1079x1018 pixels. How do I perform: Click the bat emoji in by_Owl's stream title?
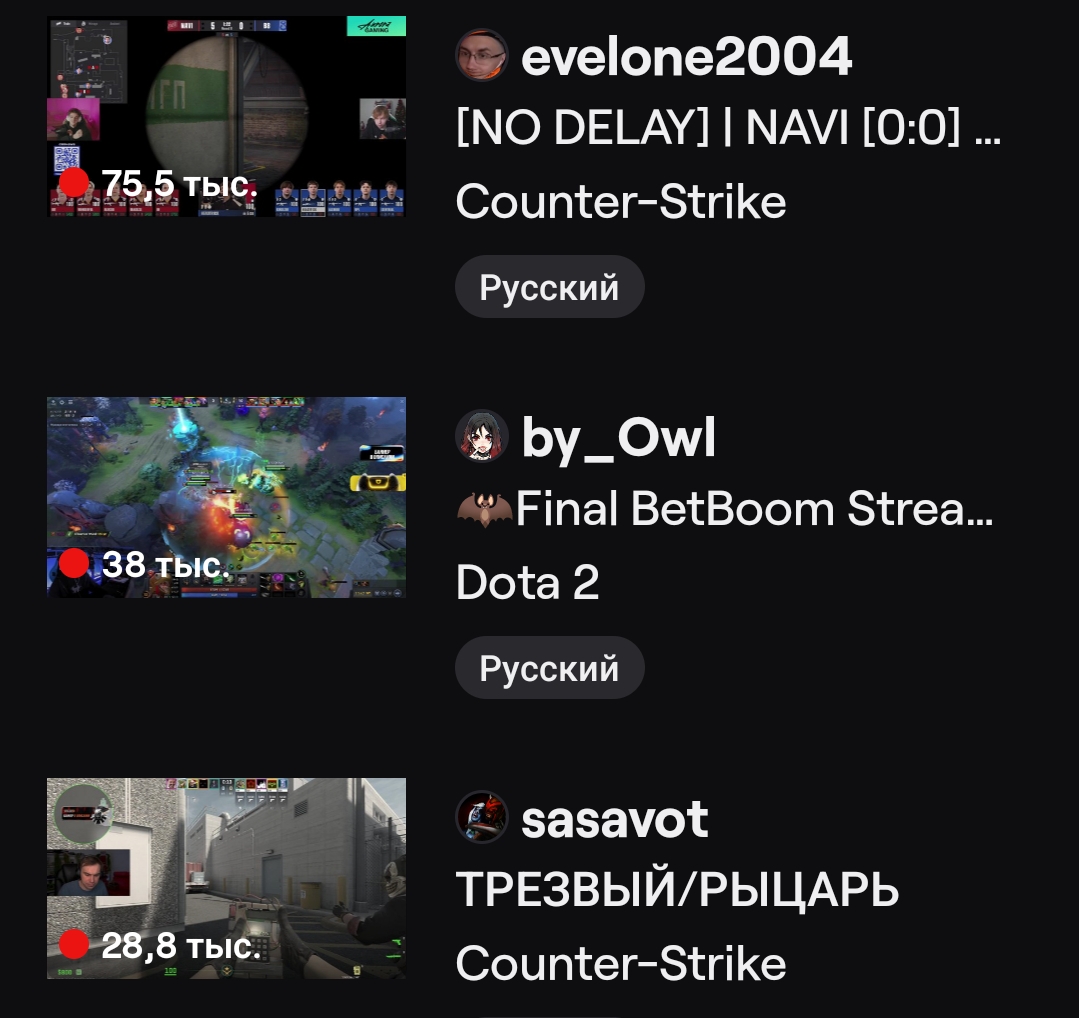pyautogui.click(x=484, y=509)
